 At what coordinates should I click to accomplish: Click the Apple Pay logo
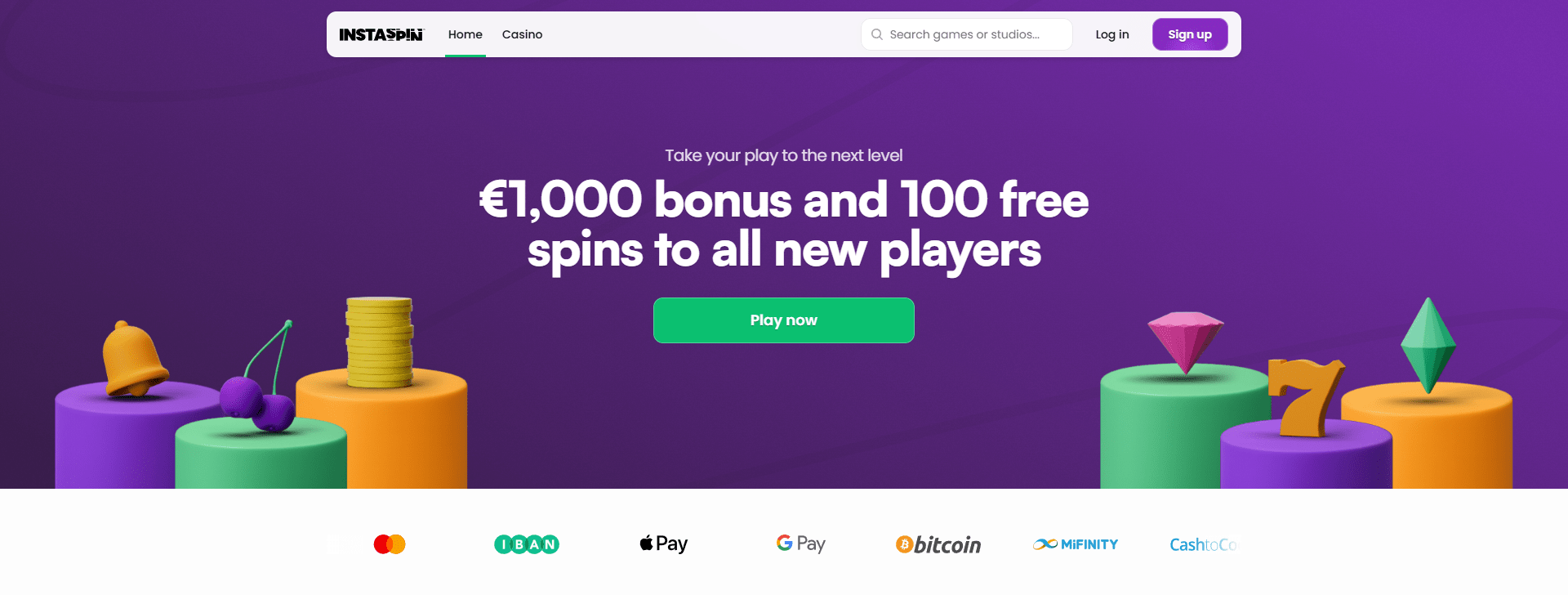tap(664, 544)
